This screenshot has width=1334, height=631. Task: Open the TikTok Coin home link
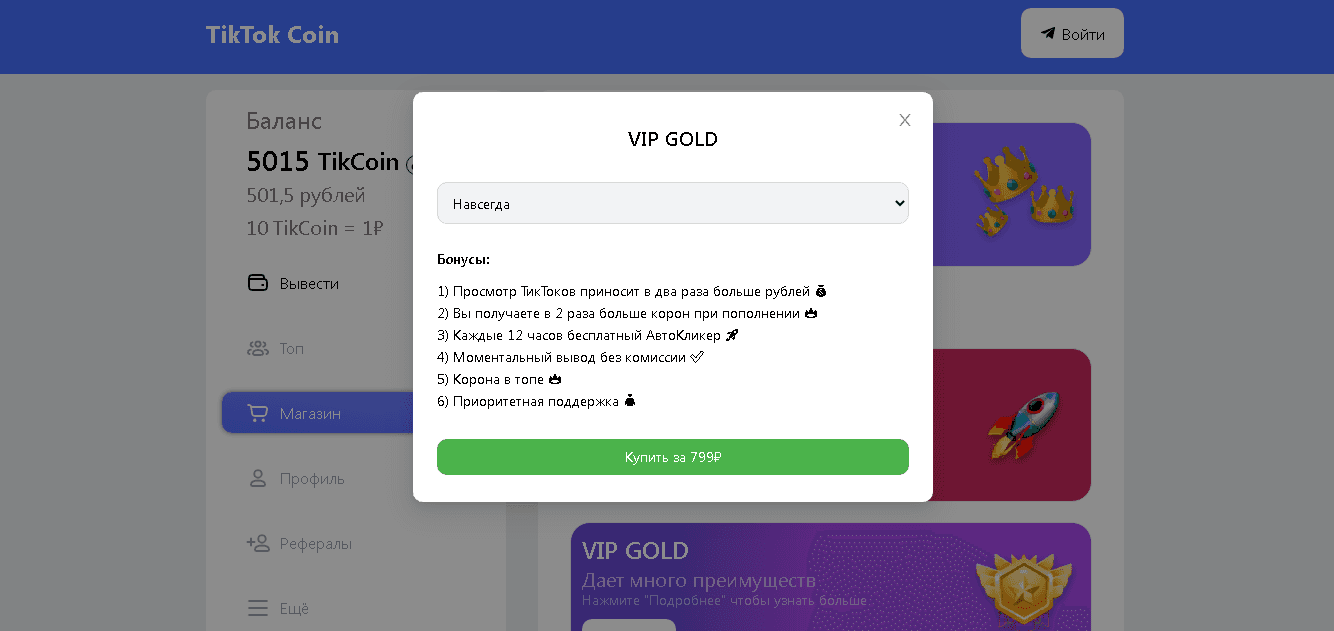click(272, 35)
